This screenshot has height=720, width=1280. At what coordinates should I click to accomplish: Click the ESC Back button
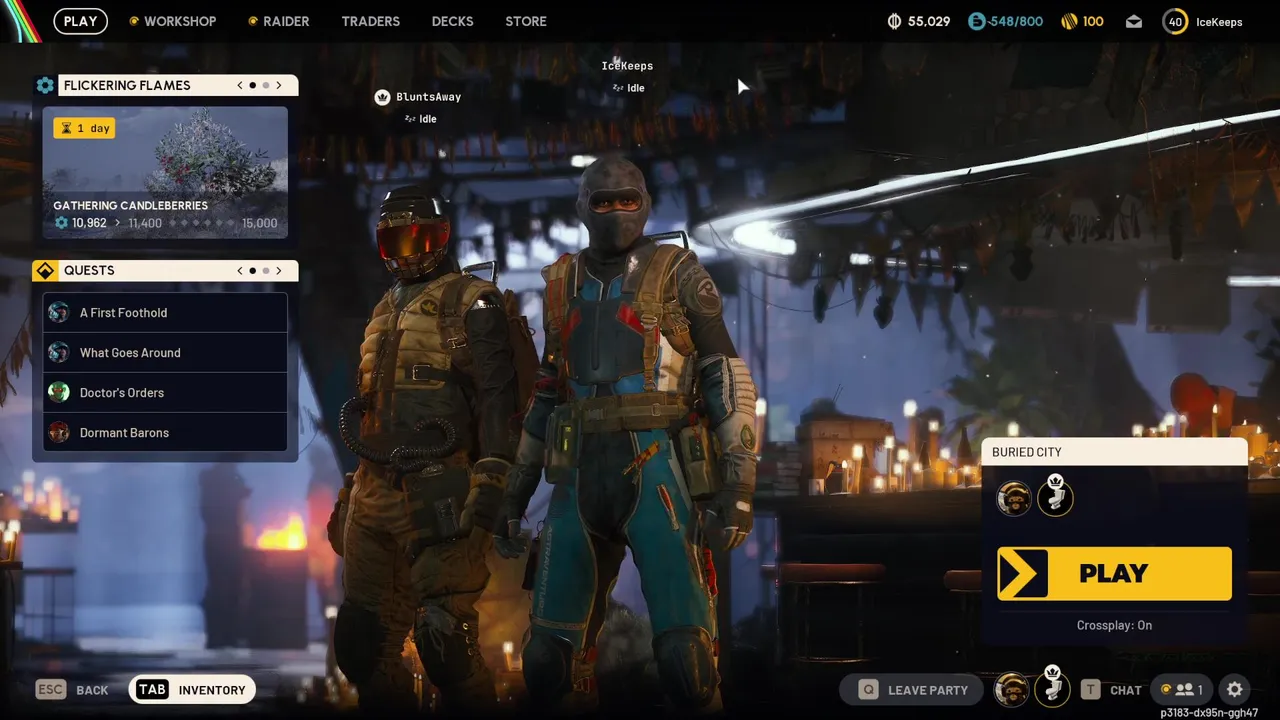click(72, 689)
